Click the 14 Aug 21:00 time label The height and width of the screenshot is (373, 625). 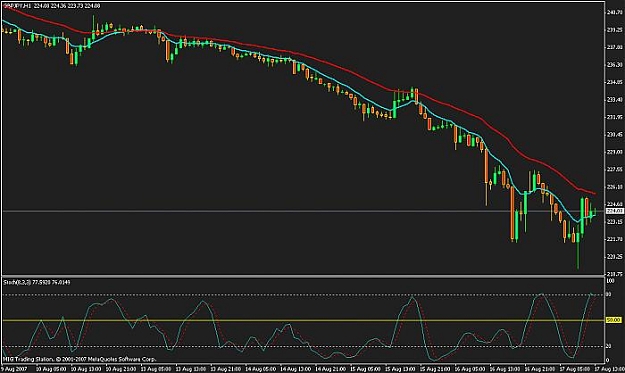point(330,369)
